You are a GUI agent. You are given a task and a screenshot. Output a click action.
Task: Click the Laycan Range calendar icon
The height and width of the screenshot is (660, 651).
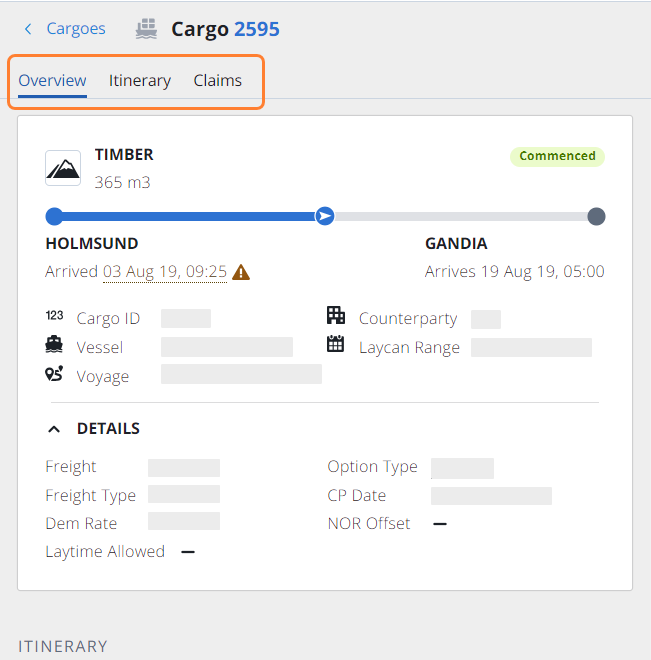pos(335,344)
